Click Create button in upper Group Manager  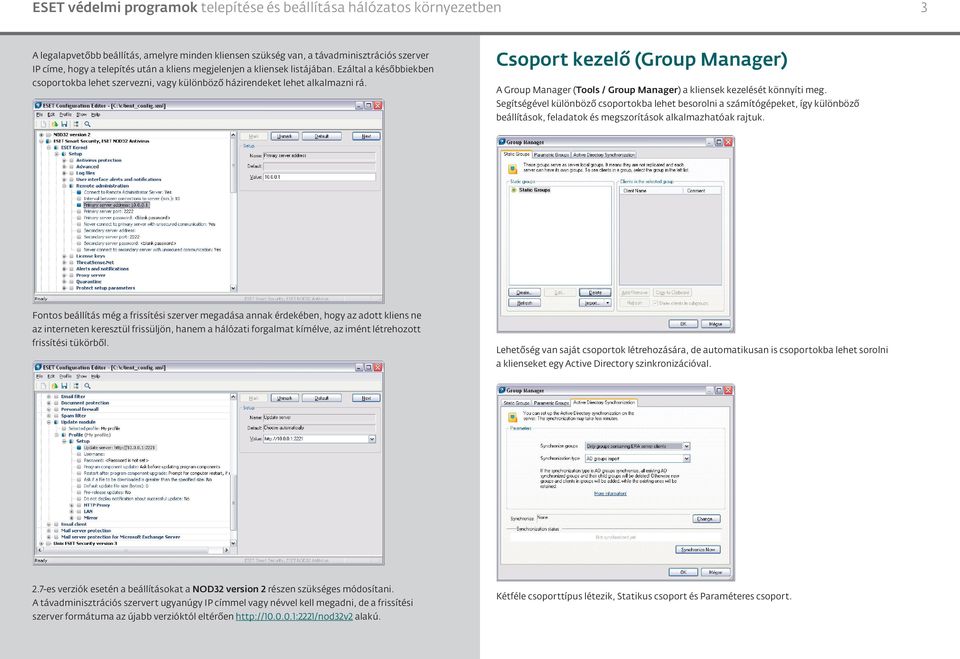pyautogui.click(x=524, y=293)
